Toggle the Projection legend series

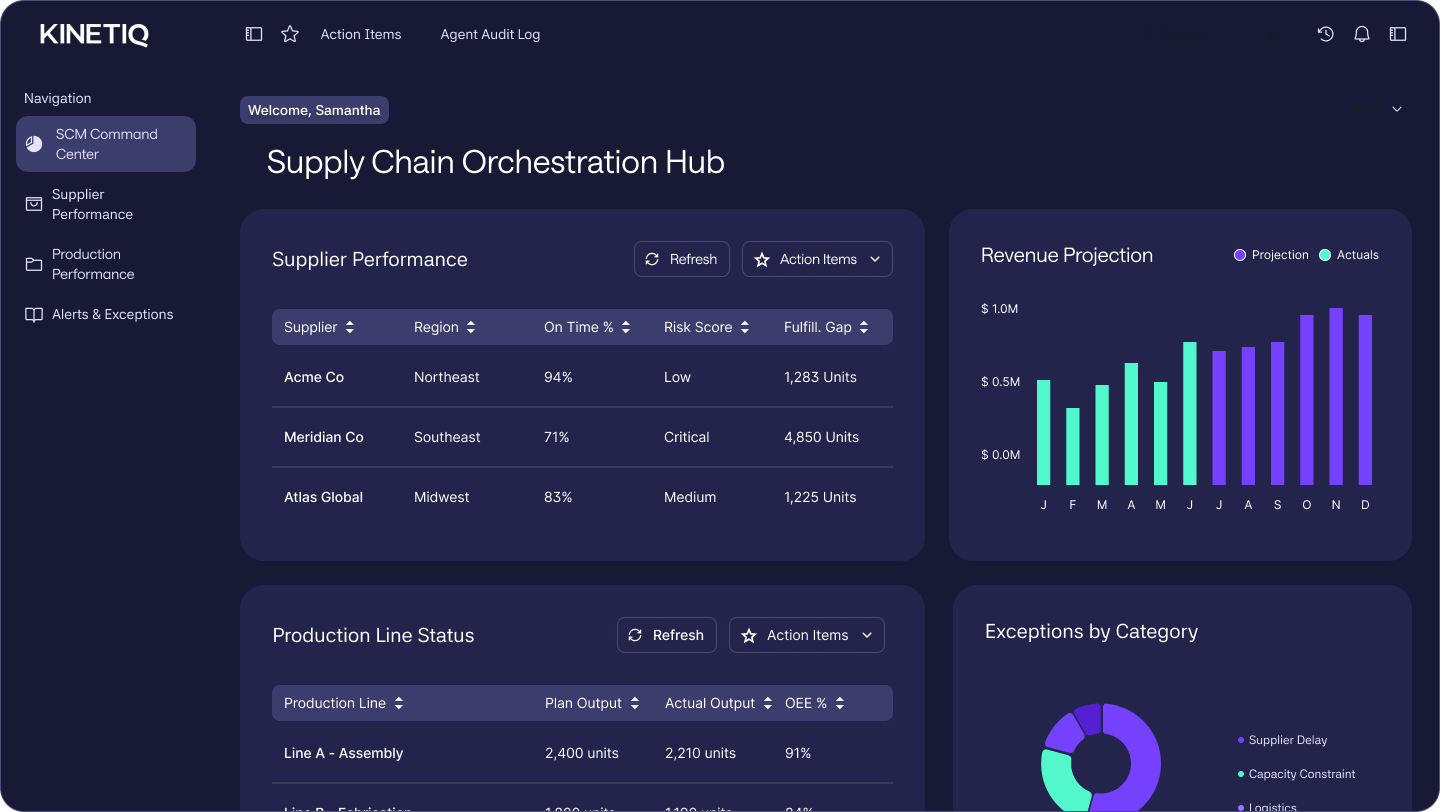pos(1271,255)
